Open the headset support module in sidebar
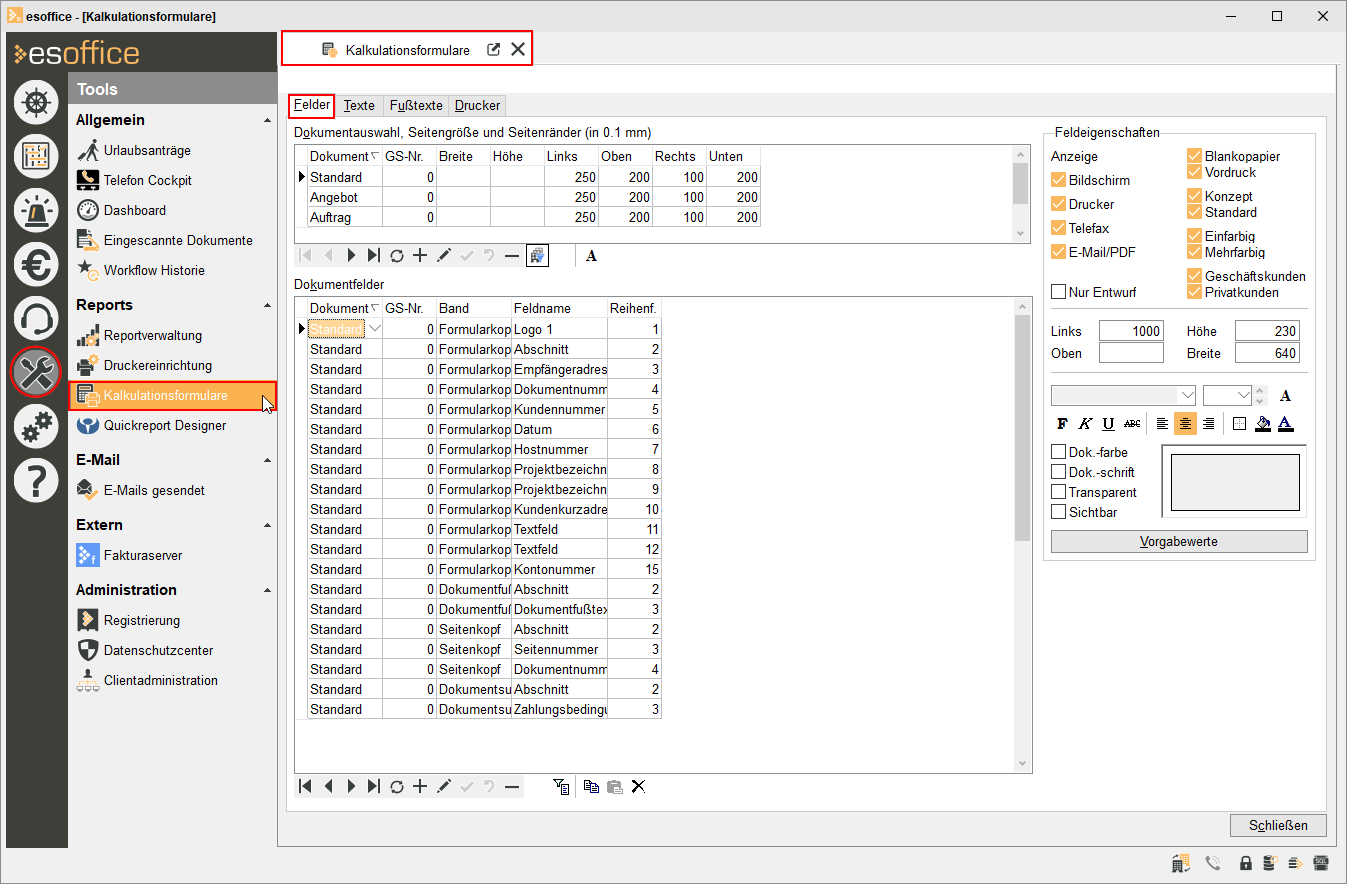 (35, 318)
